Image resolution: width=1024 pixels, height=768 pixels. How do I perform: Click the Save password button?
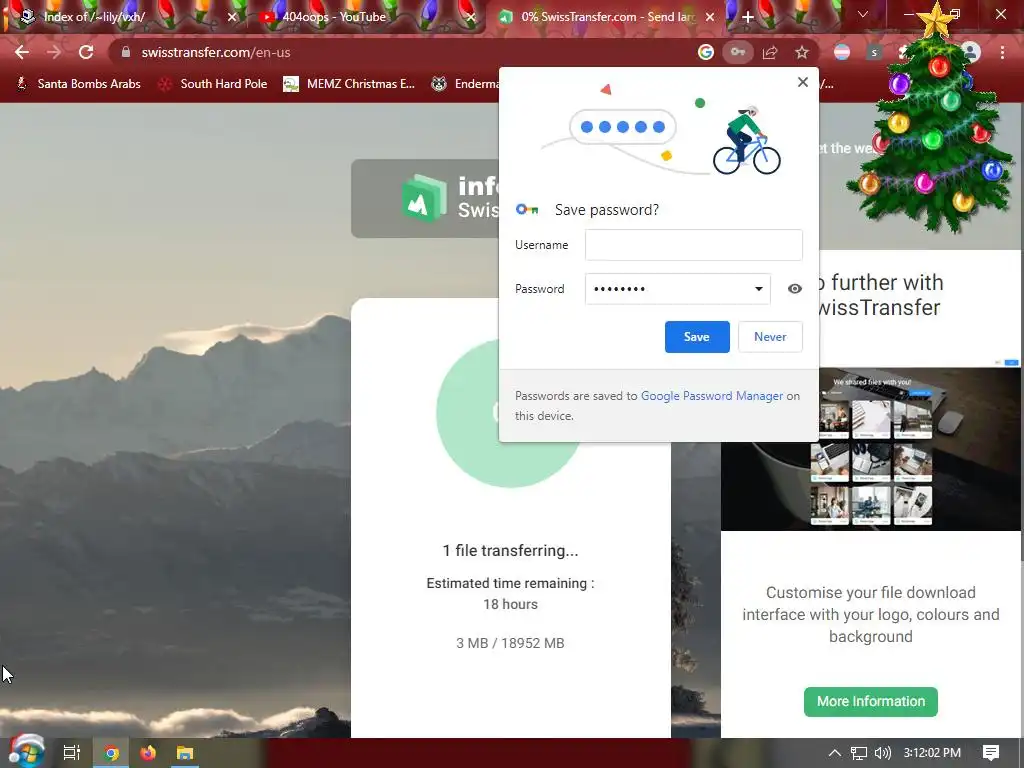click(x=697, y=337)
